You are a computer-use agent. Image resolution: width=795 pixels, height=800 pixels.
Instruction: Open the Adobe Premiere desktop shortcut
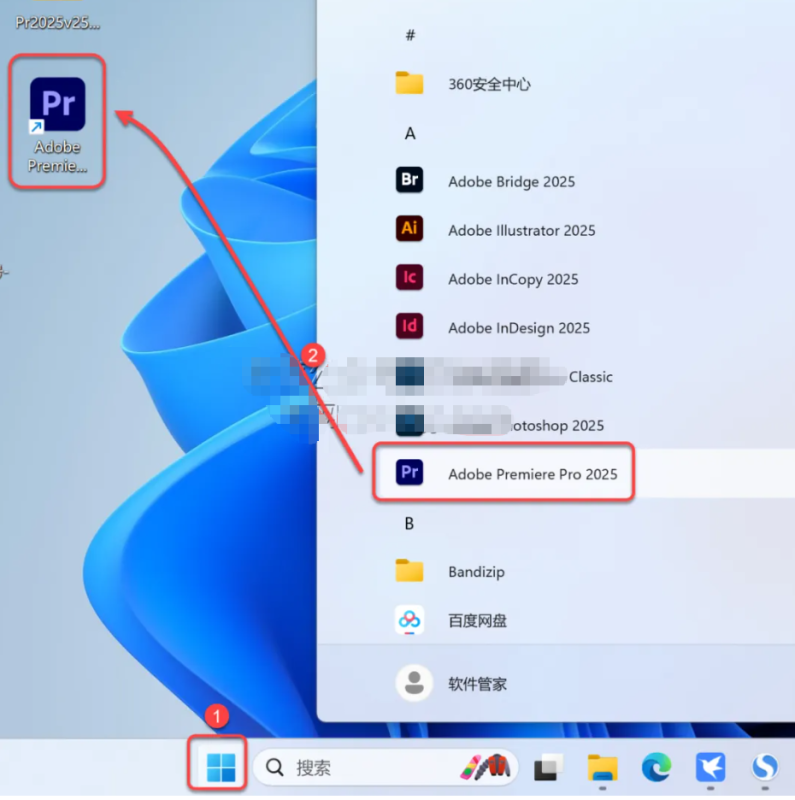(x=57, y=124)
